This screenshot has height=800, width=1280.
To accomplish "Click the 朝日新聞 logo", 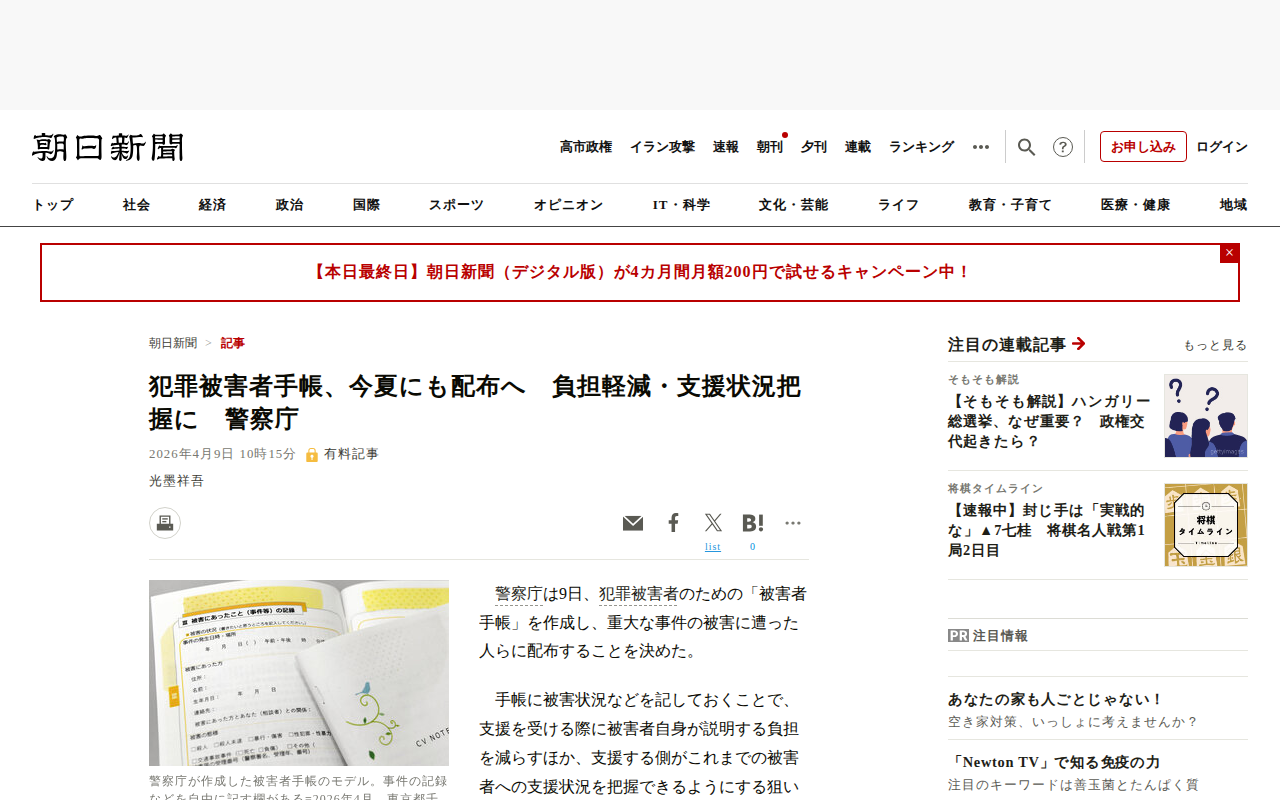I will tap(108, 147).
